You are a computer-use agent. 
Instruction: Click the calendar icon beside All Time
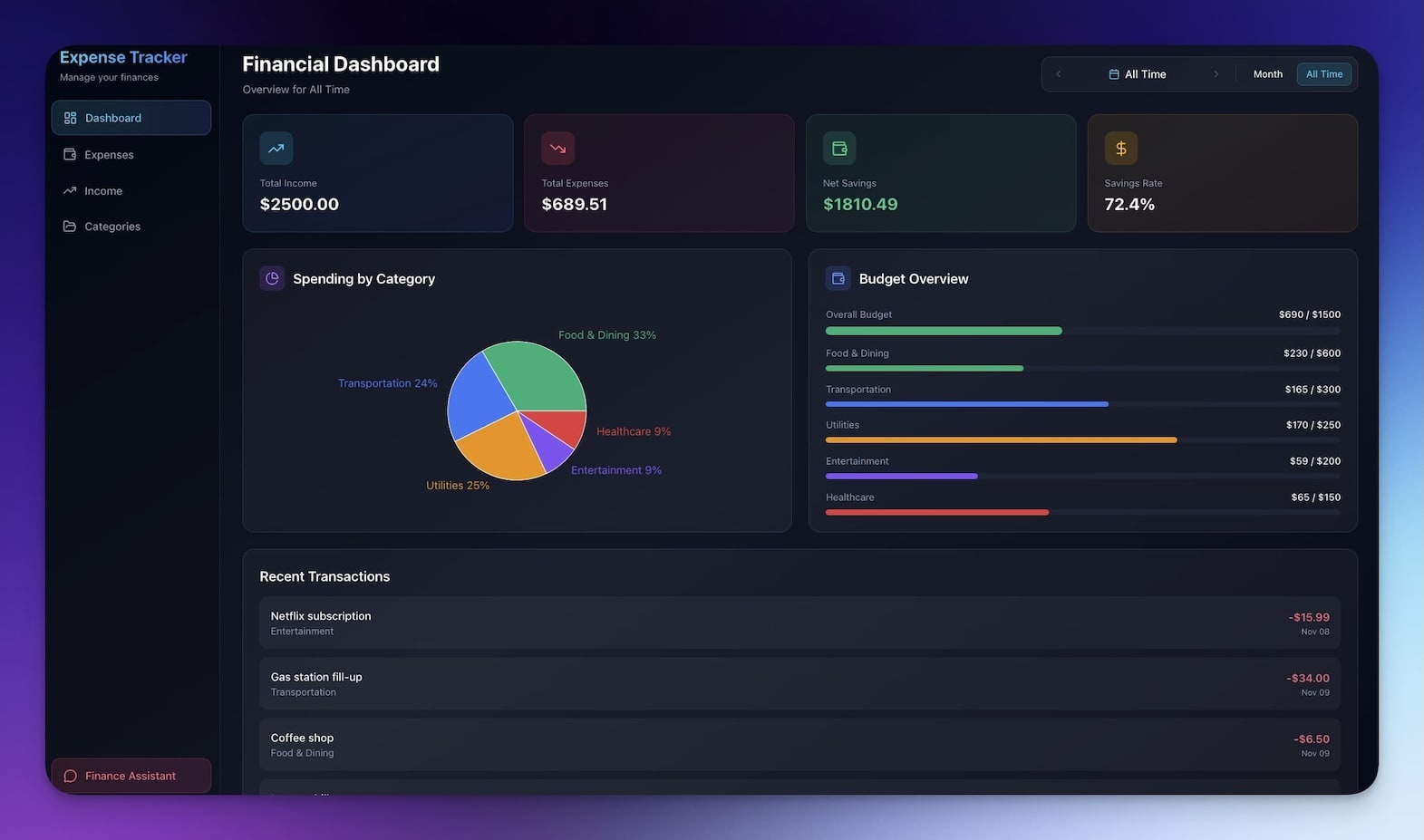coord(1114,74)
